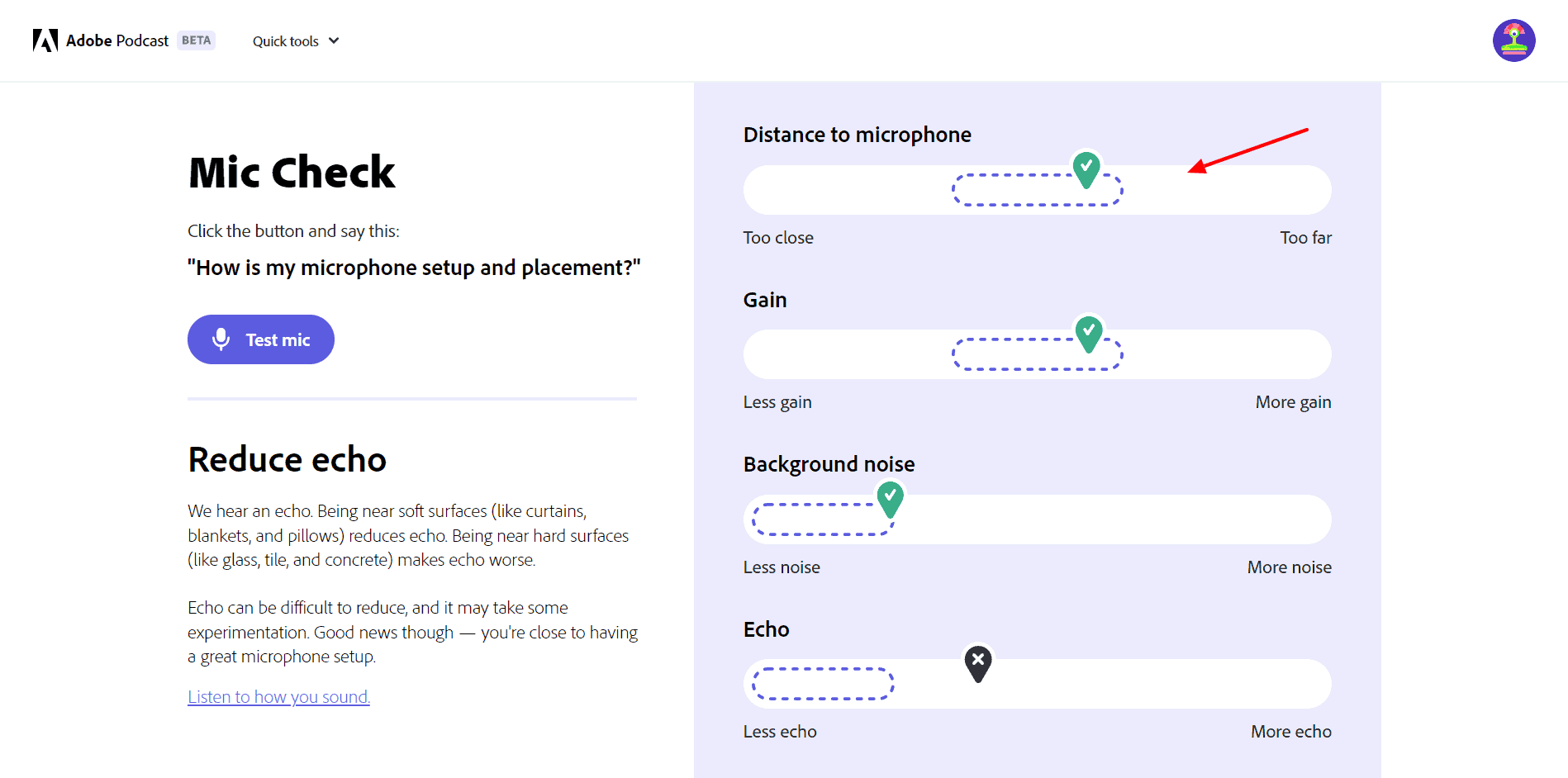Screen dimensions: 1568x778
Task: Click the Background noise green checkmark pin
Action: tap(890, 498)
